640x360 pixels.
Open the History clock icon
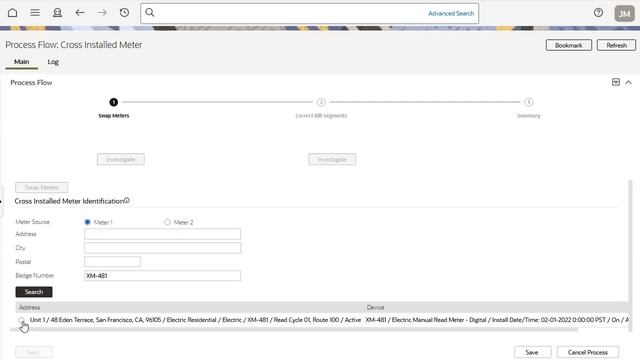click(124, 13)
